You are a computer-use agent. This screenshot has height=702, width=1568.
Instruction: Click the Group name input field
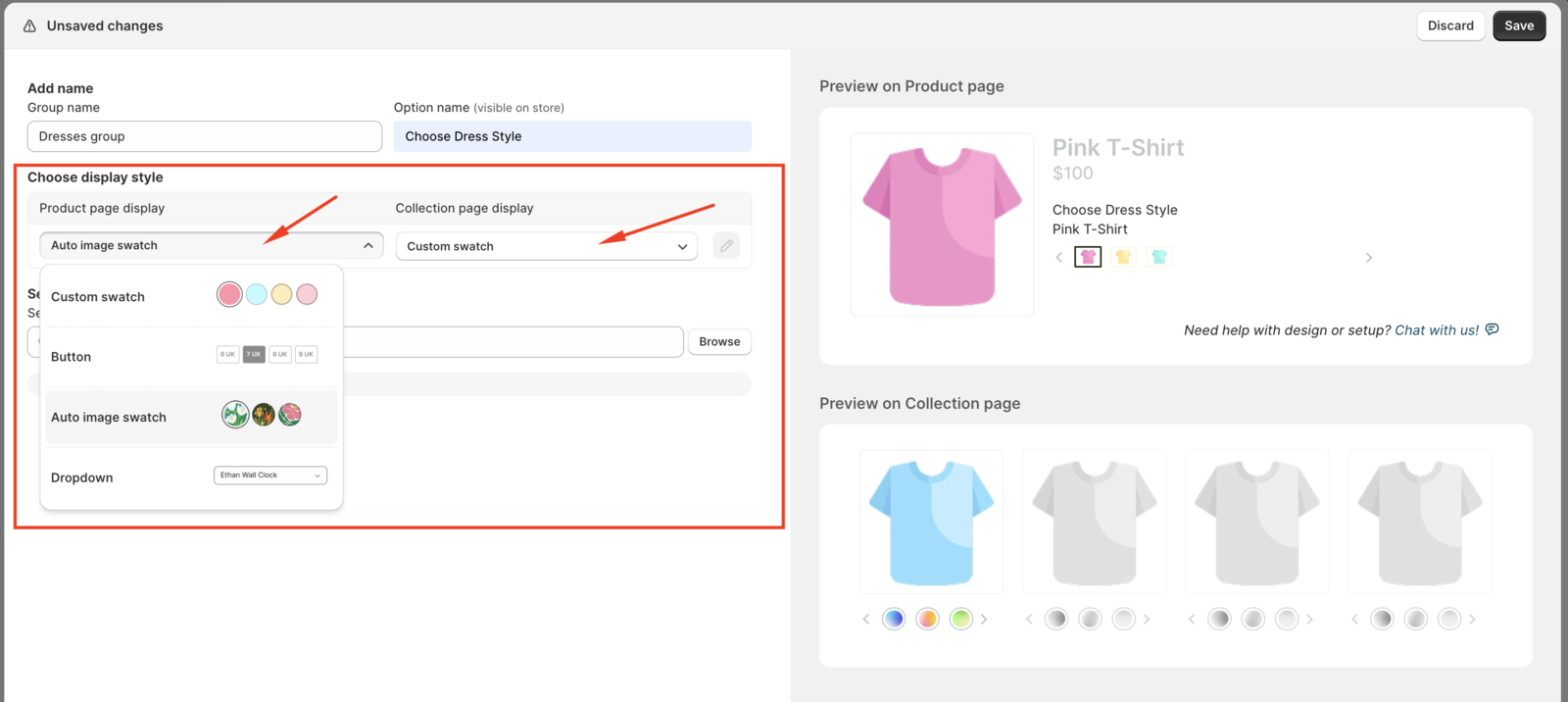[205, 136]
